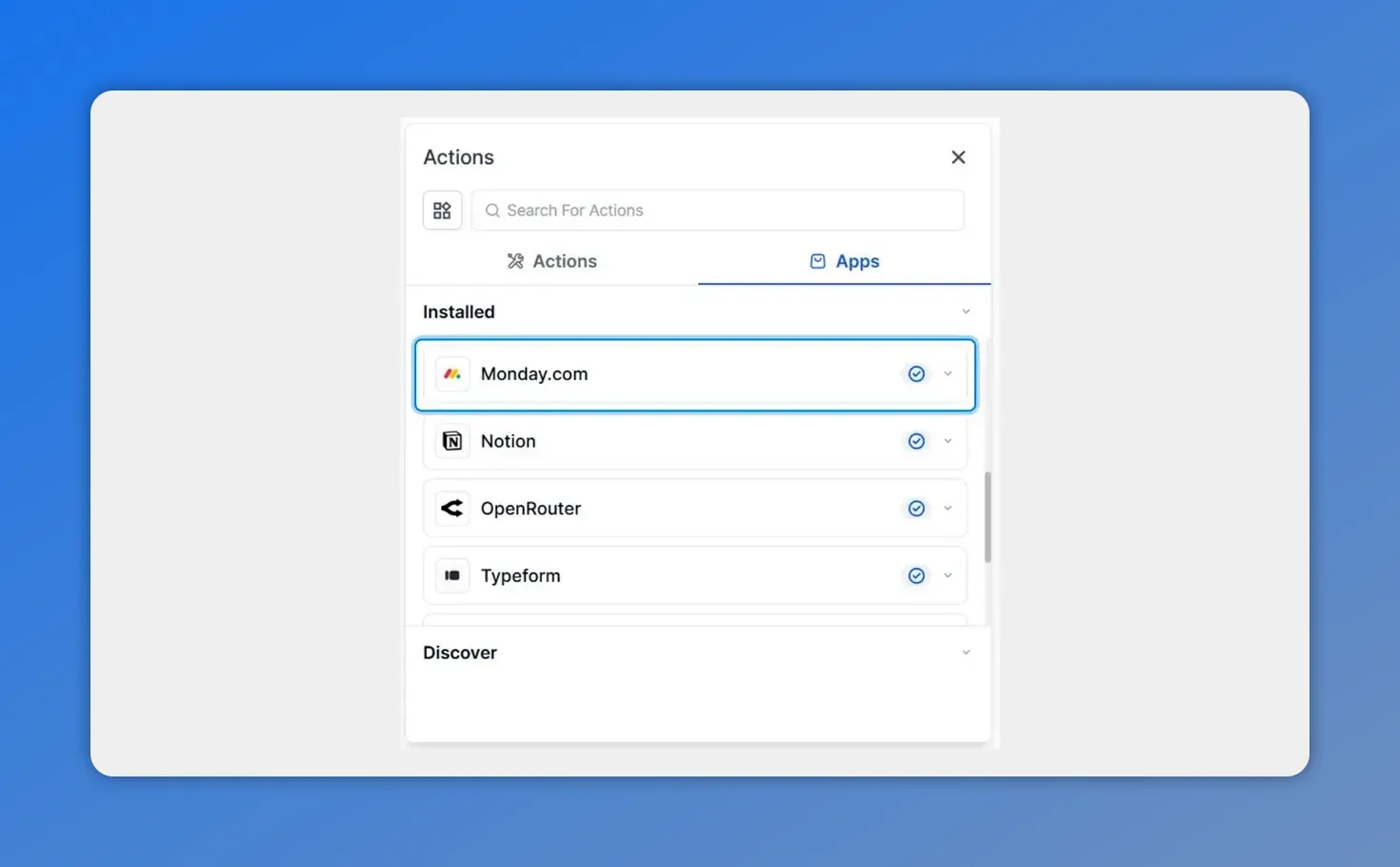Click the vertical scrollbar thumb
This screenshot has height=867, width=1400.
(988, 514)
